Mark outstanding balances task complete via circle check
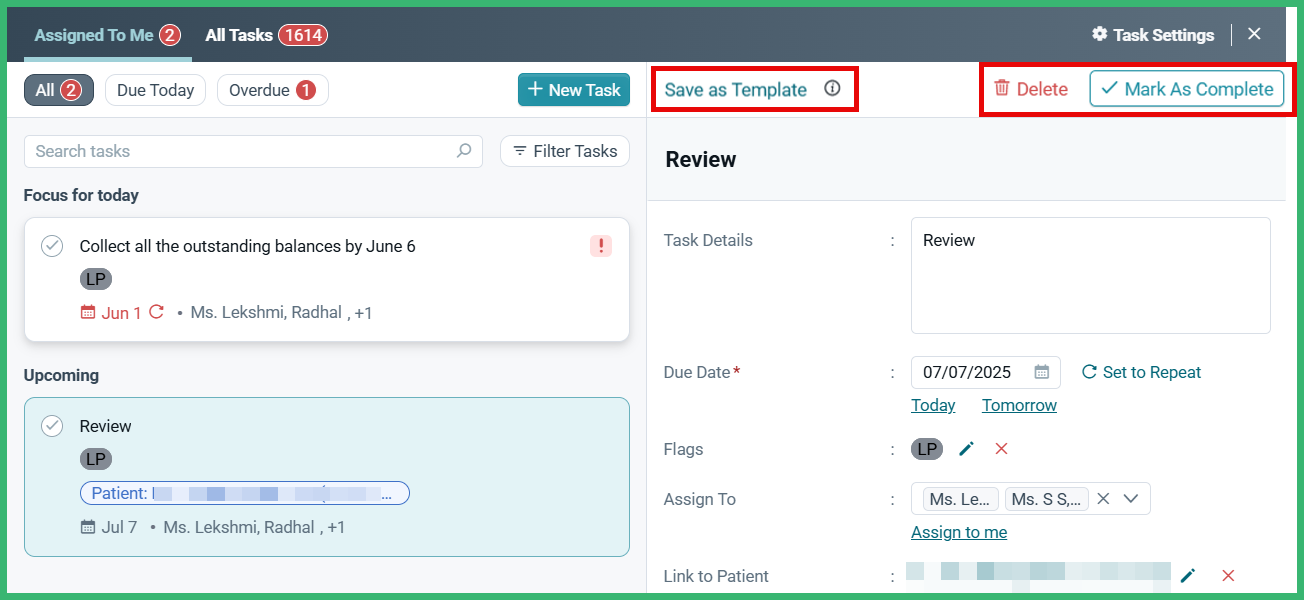This screenshot has width=1304, height=600. click(52, 246)
